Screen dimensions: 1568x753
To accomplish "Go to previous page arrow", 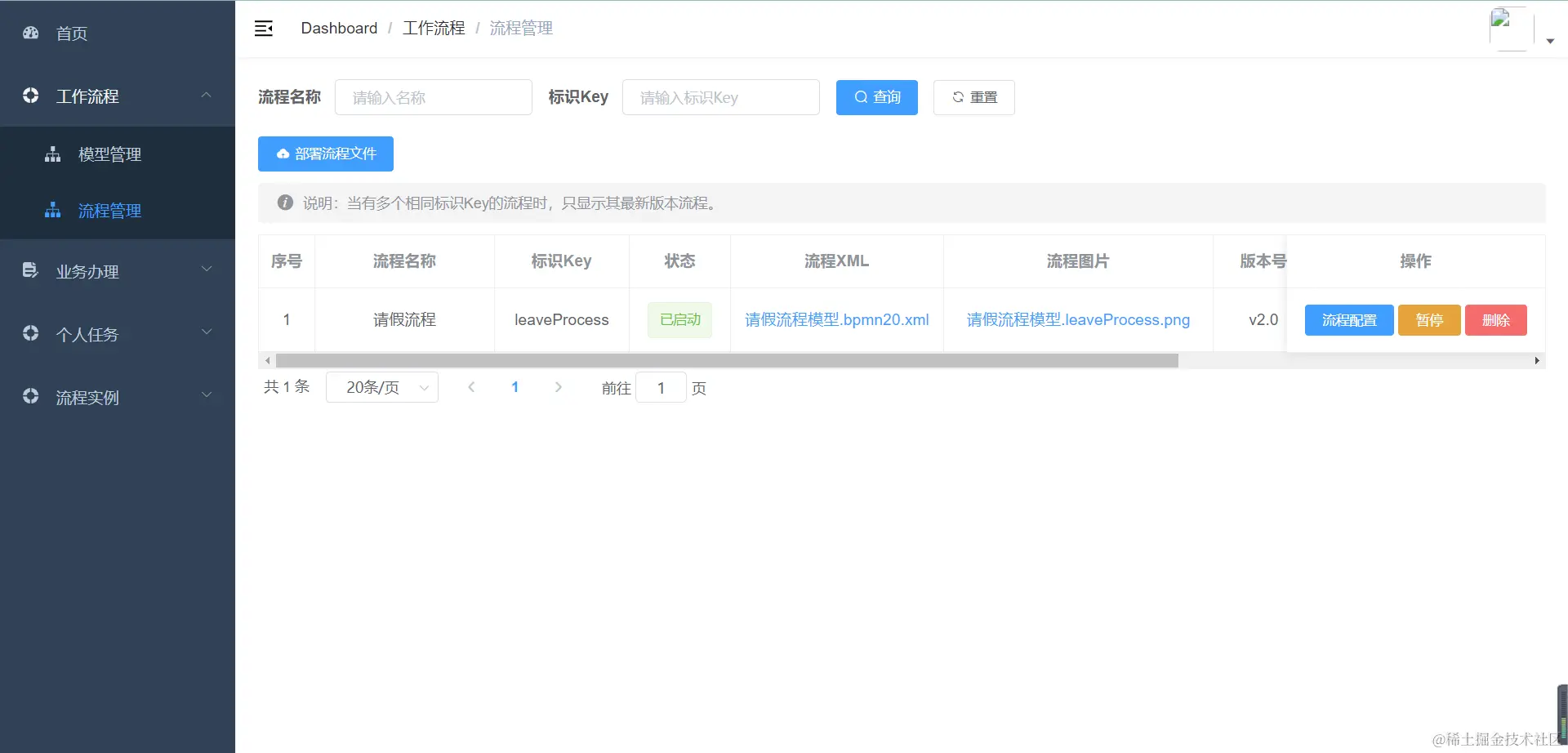I will (x=471, y=387).
